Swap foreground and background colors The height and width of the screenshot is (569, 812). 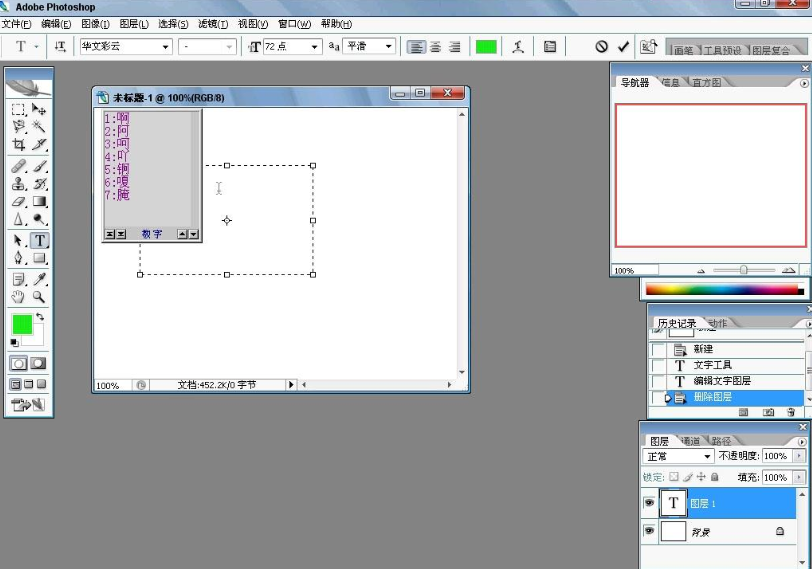click(x=40, y=317)
